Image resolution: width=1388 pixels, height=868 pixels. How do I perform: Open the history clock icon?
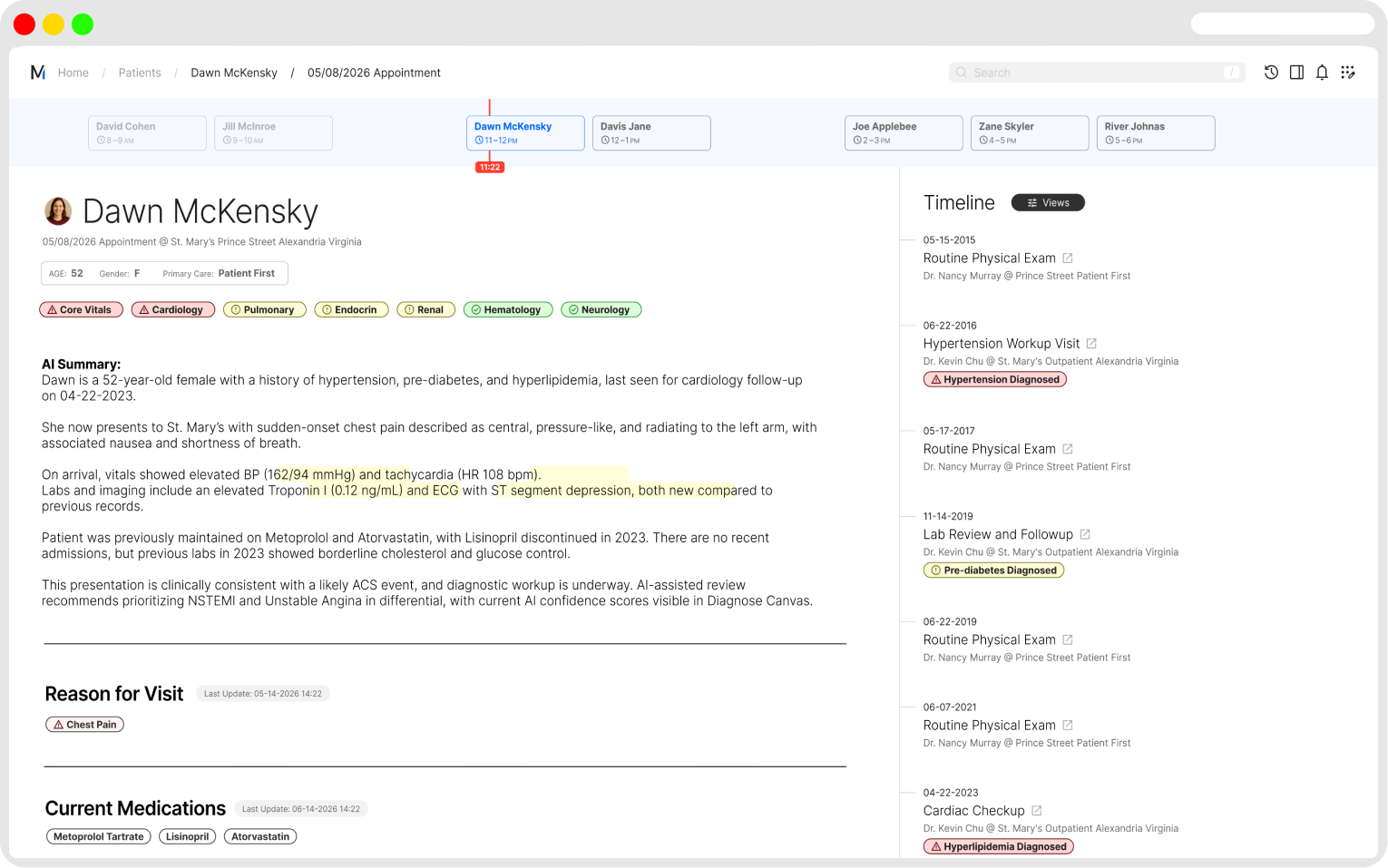point(1271,73)
